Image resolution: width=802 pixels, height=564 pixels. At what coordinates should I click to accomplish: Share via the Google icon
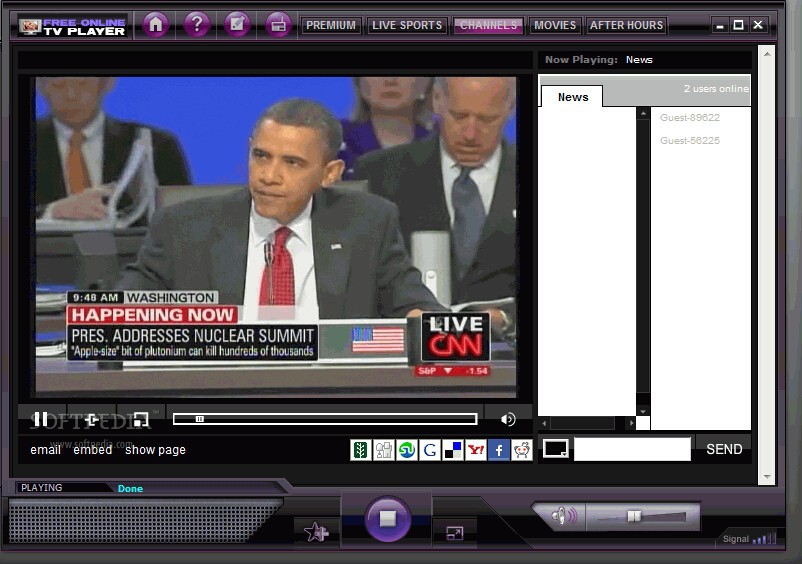(x=429, y=450)
